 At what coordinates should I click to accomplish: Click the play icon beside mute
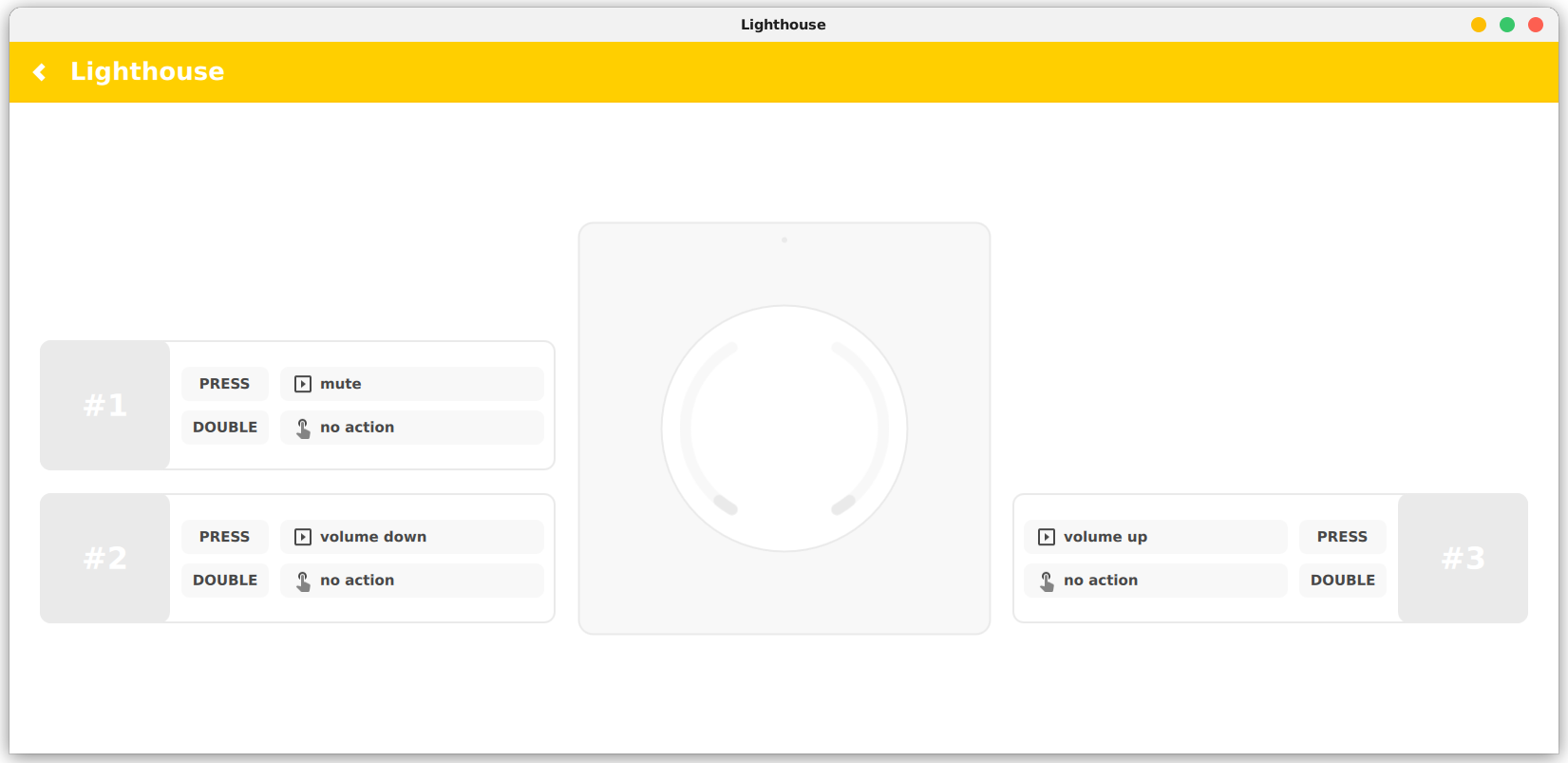[x=303, y=384]
